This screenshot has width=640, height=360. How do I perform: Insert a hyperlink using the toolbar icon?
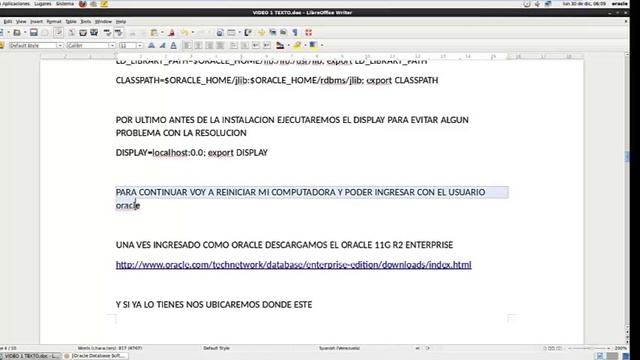click(x=220, y=33)
